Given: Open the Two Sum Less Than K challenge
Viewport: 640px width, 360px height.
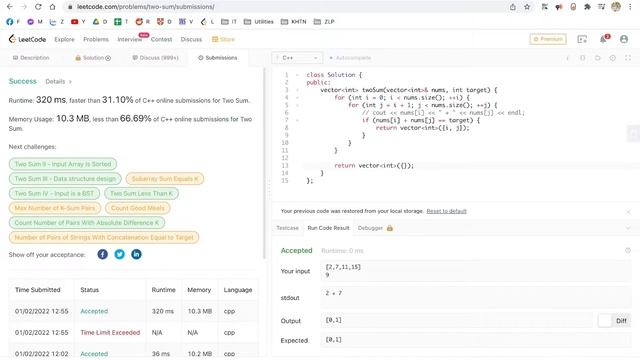Looking at the screenshot, I should click(x=141, y=193).
